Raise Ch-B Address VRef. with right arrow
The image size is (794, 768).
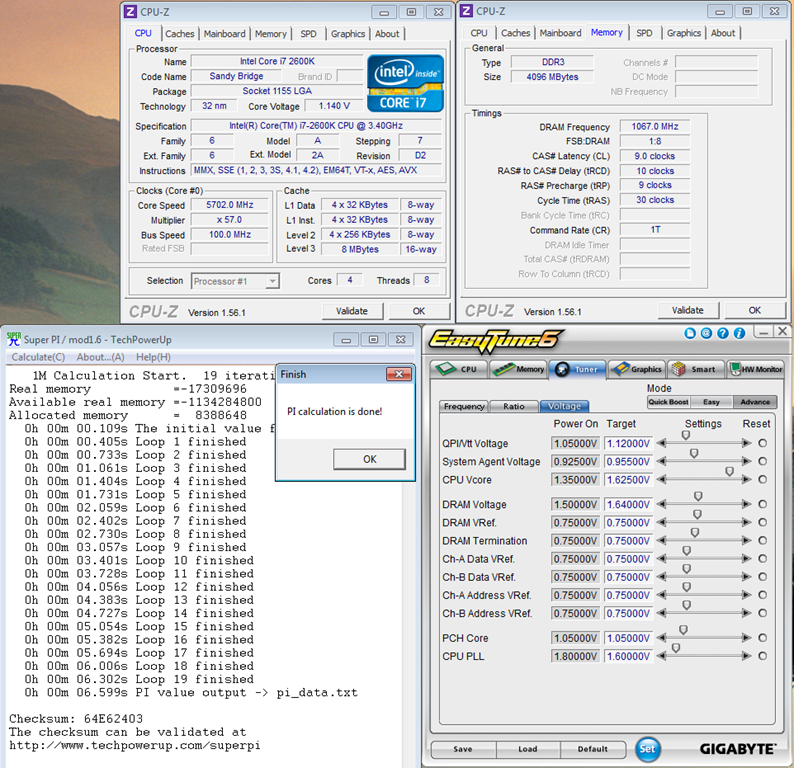746,614
